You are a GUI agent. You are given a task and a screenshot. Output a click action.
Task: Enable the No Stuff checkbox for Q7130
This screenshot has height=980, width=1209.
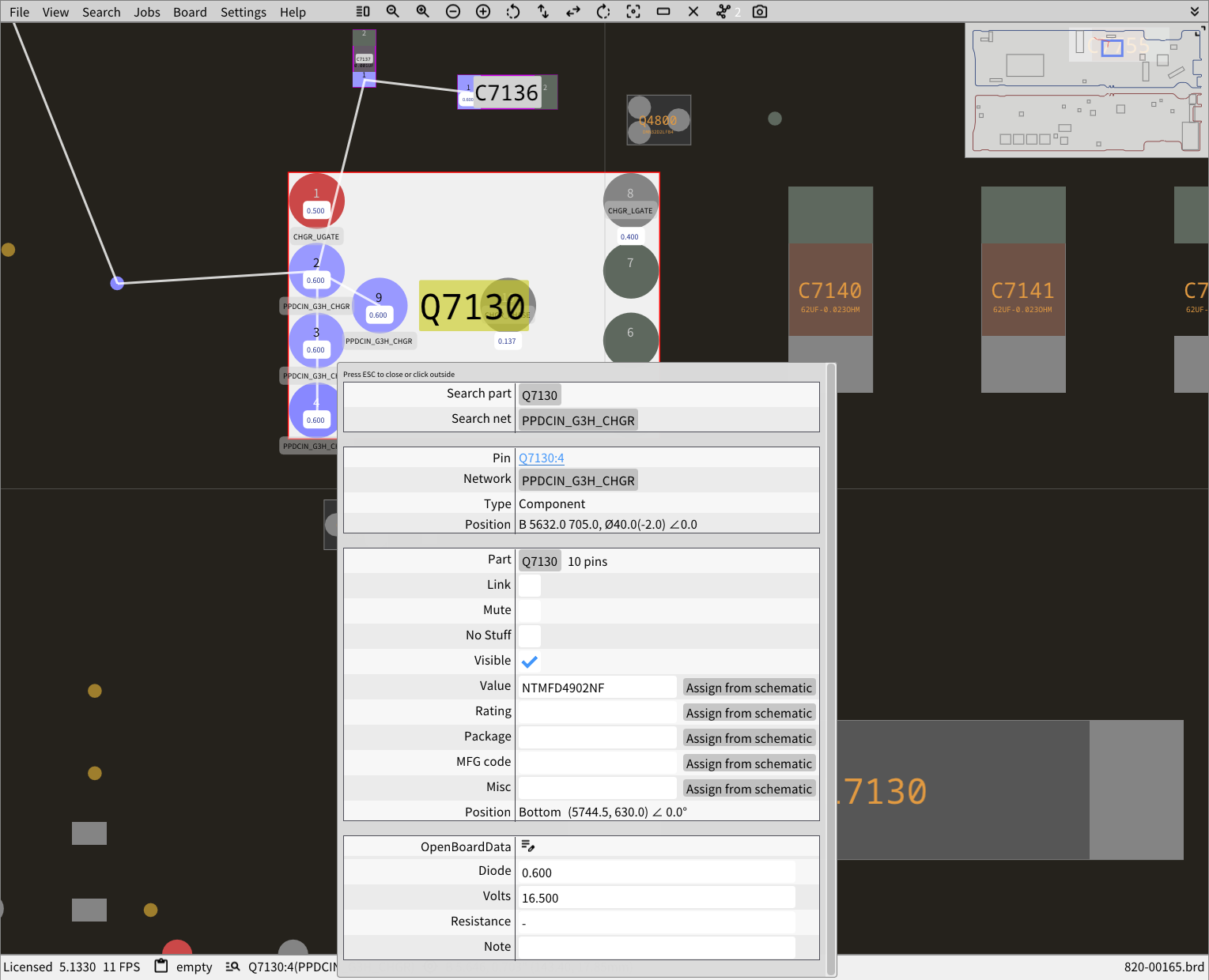tap(529, 636)
